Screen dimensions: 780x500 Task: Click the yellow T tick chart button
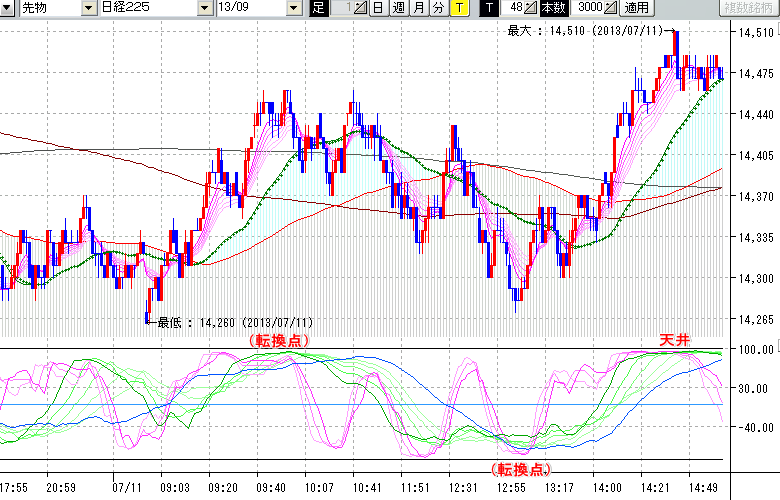click(x=458, y=9)
